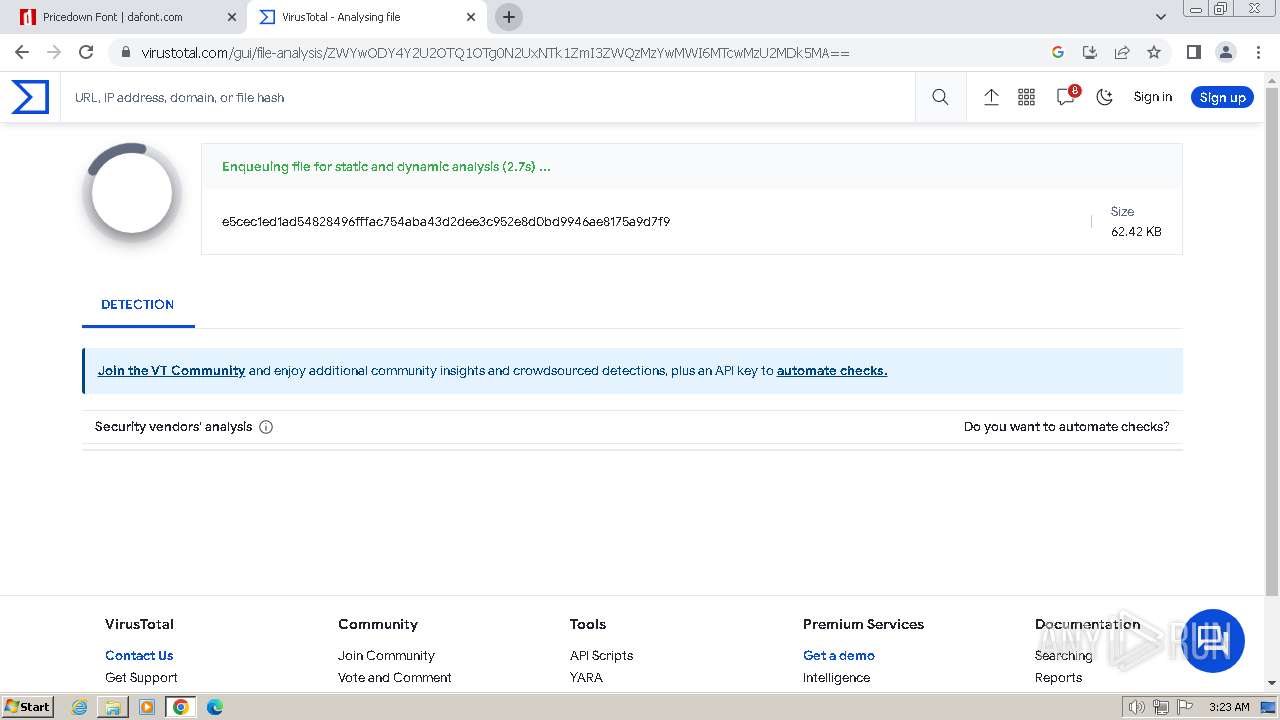Click the install/download page icon
Viewport: 1280px width, 720px height.
1090,52
